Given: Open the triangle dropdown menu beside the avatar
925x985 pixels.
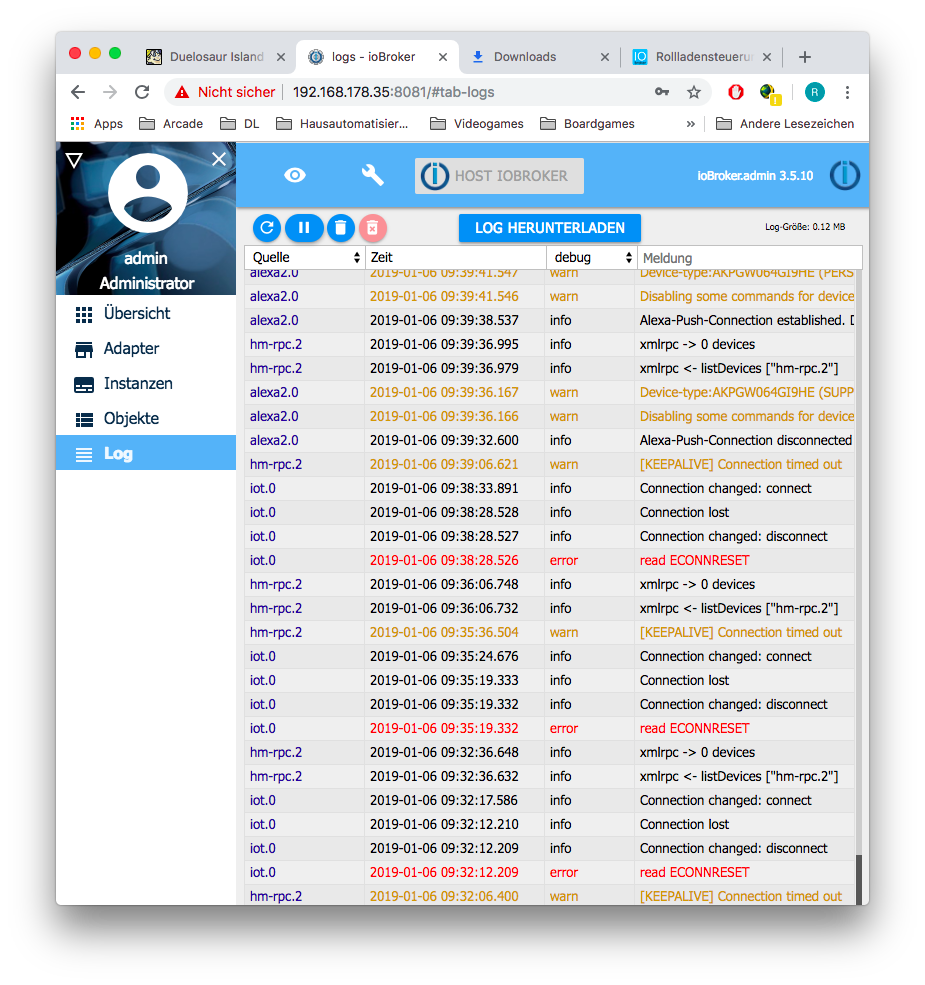Looking at the screenshot, I should point(74,160).
